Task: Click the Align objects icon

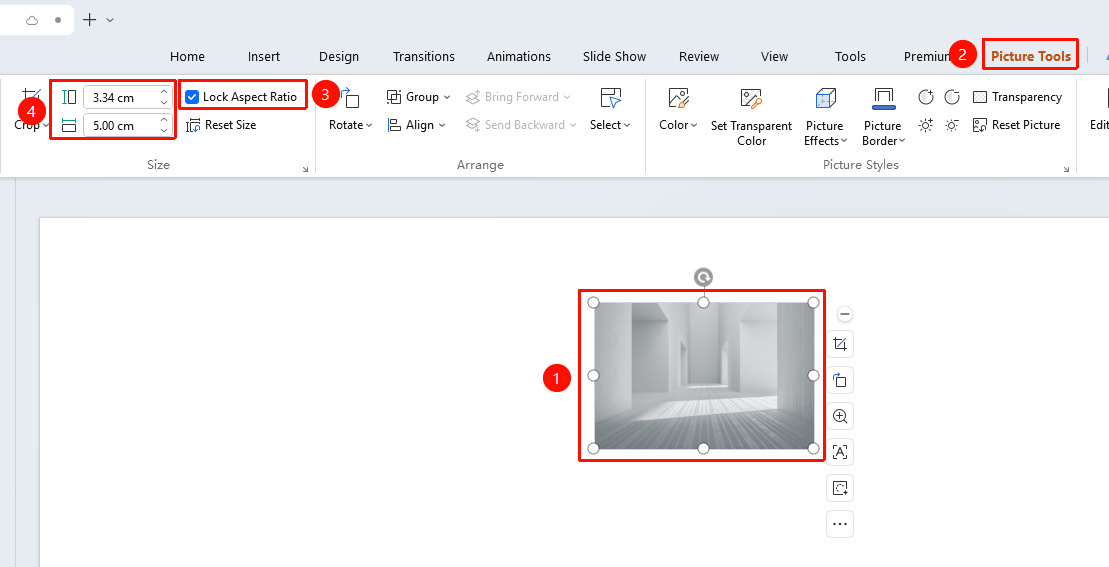Action: coord(394,125)
